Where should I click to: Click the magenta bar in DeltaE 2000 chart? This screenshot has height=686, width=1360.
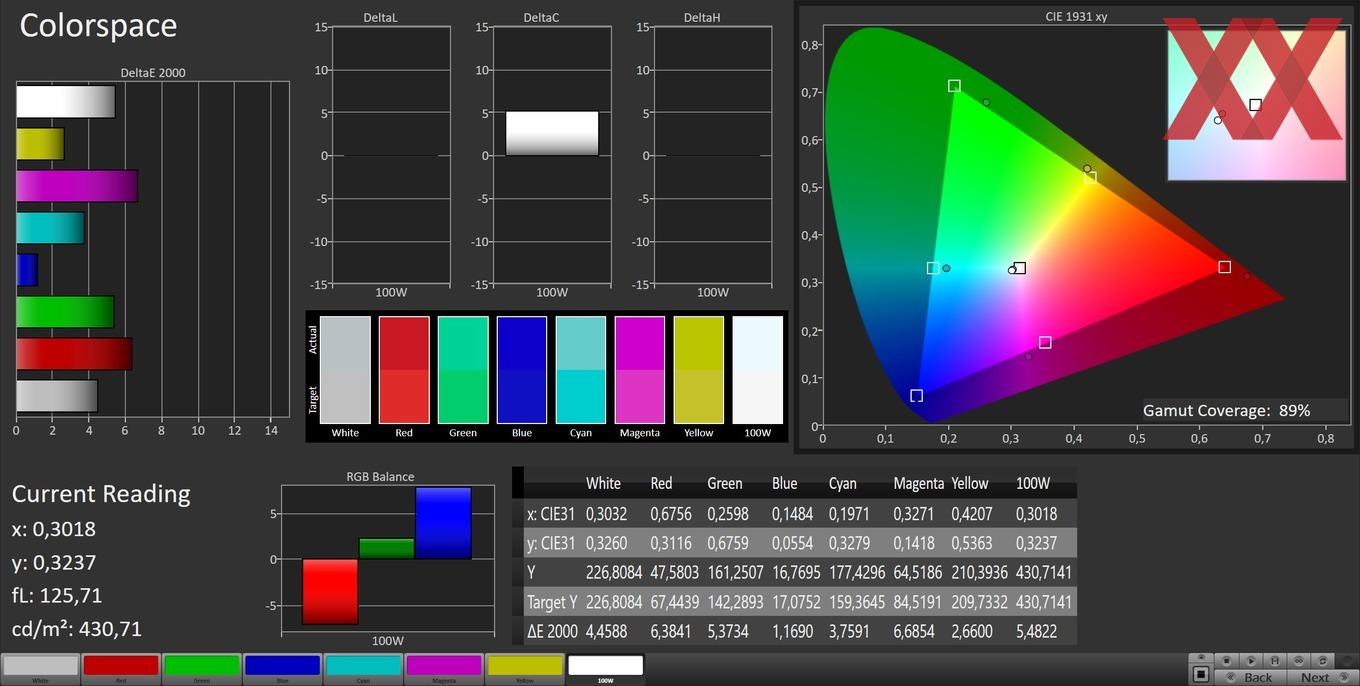77,186
